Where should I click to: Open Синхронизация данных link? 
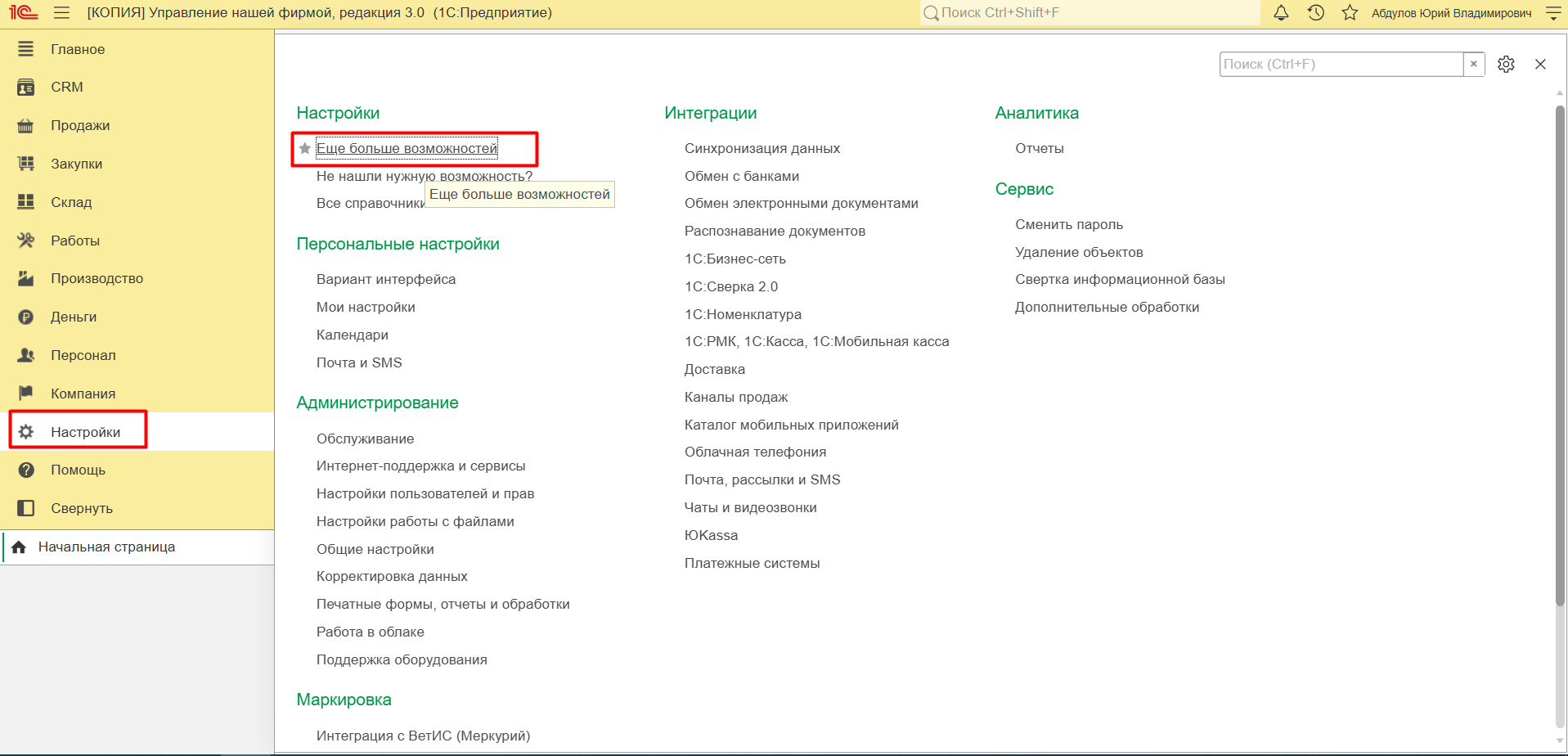pyautogui.click(x=762, y=149)
